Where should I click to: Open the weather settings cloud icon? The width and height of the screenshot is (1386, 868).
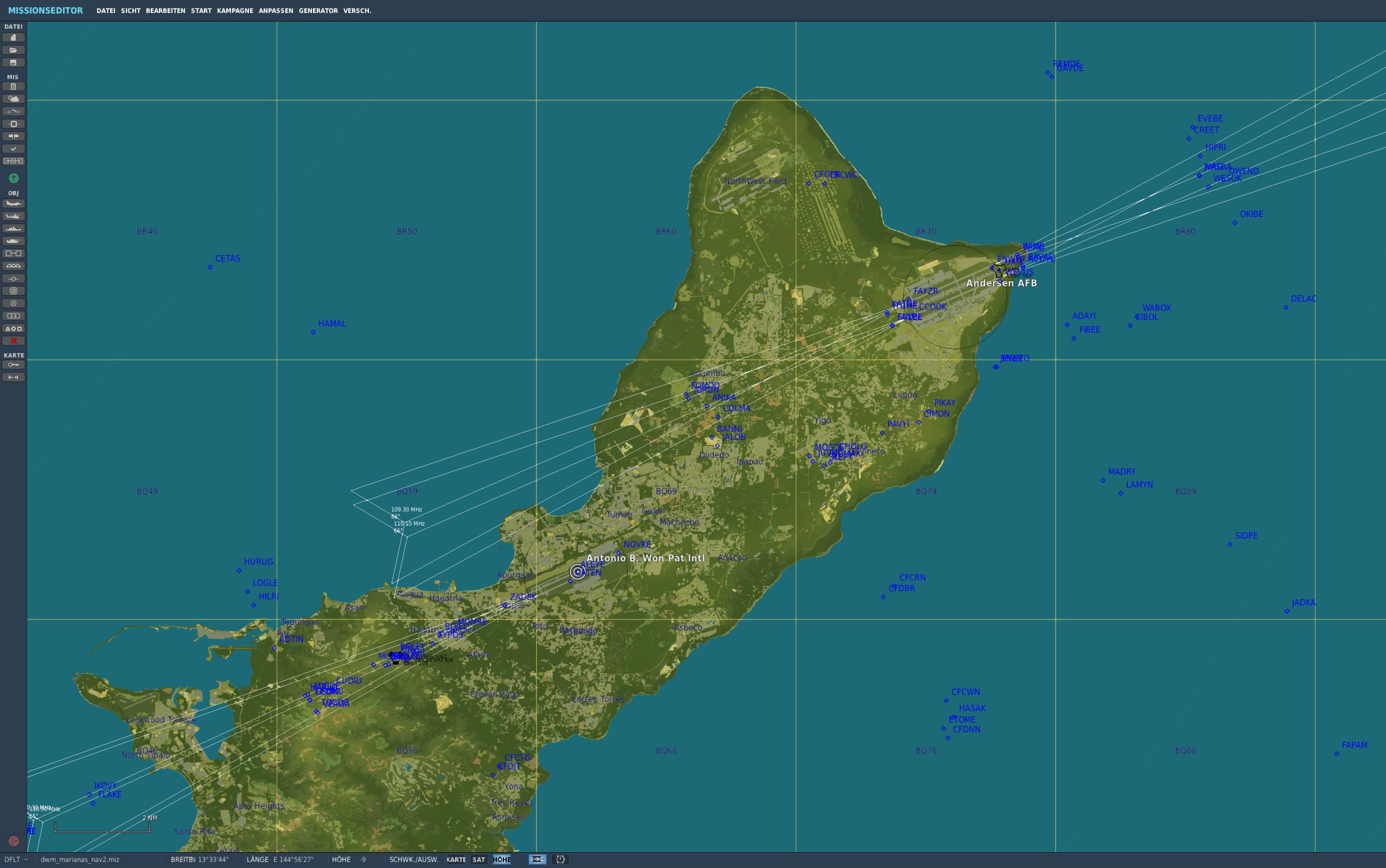[13, 99]
